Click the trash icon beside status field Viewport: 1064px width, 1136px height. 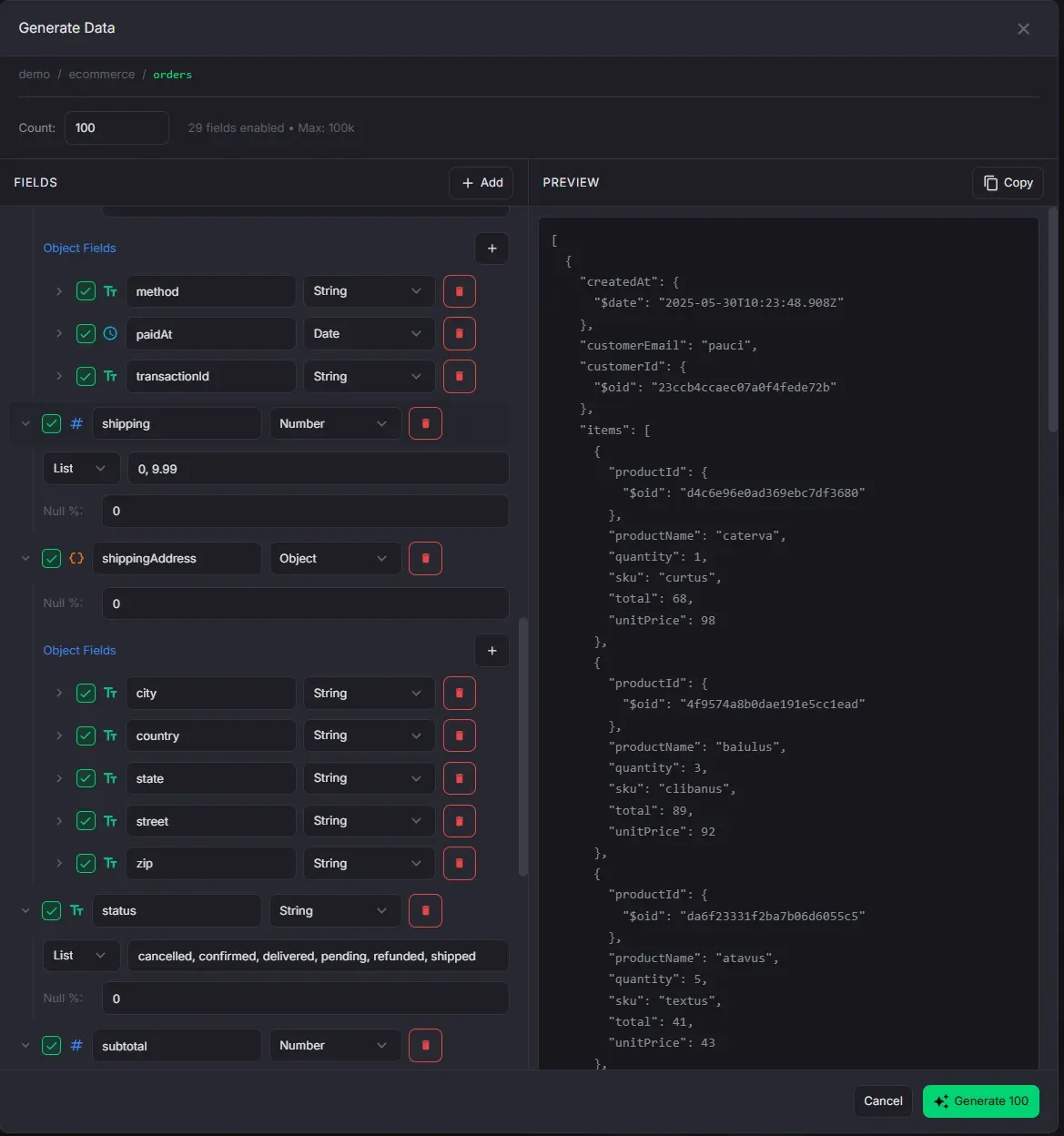pos(425,910)
